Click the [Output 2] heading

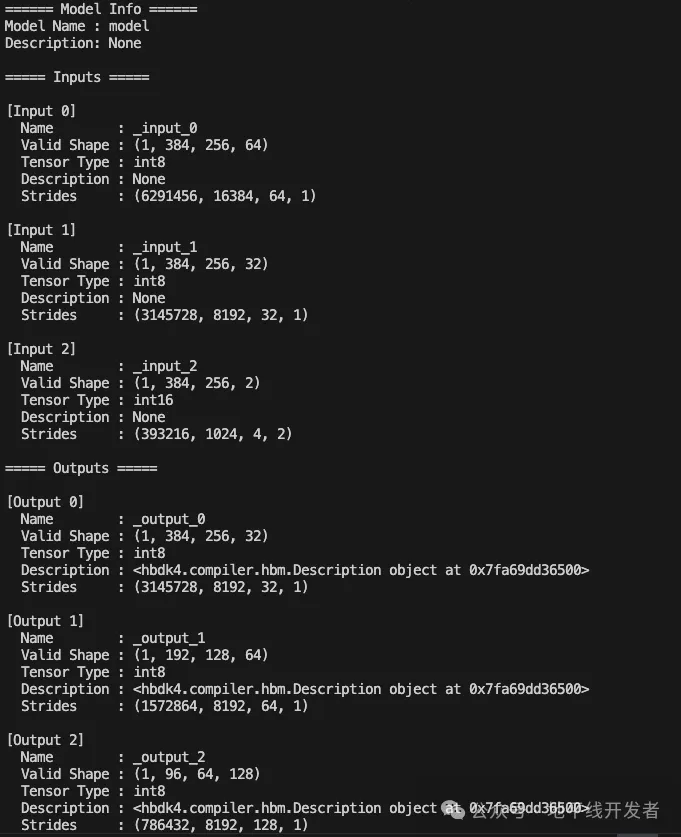(x=45, y=740)
